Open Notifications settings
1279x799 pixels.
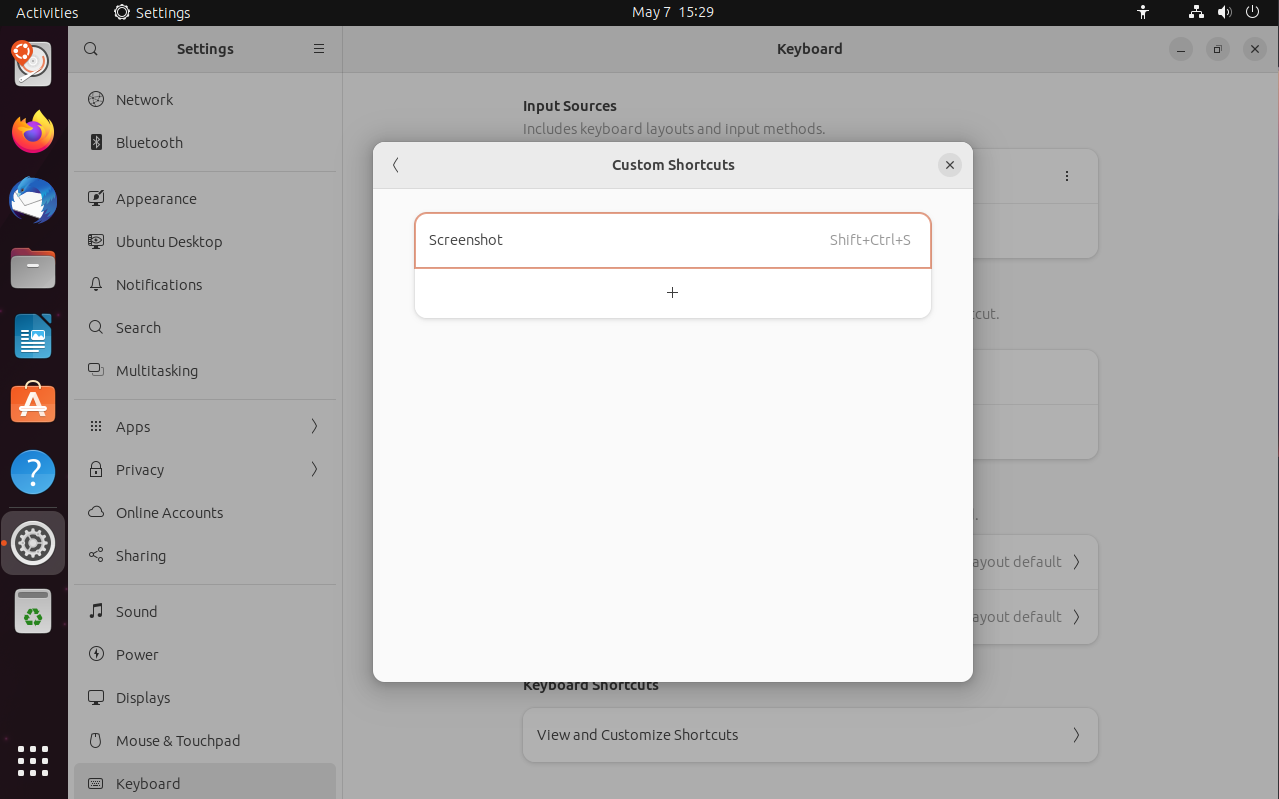[x=205, y=285]
